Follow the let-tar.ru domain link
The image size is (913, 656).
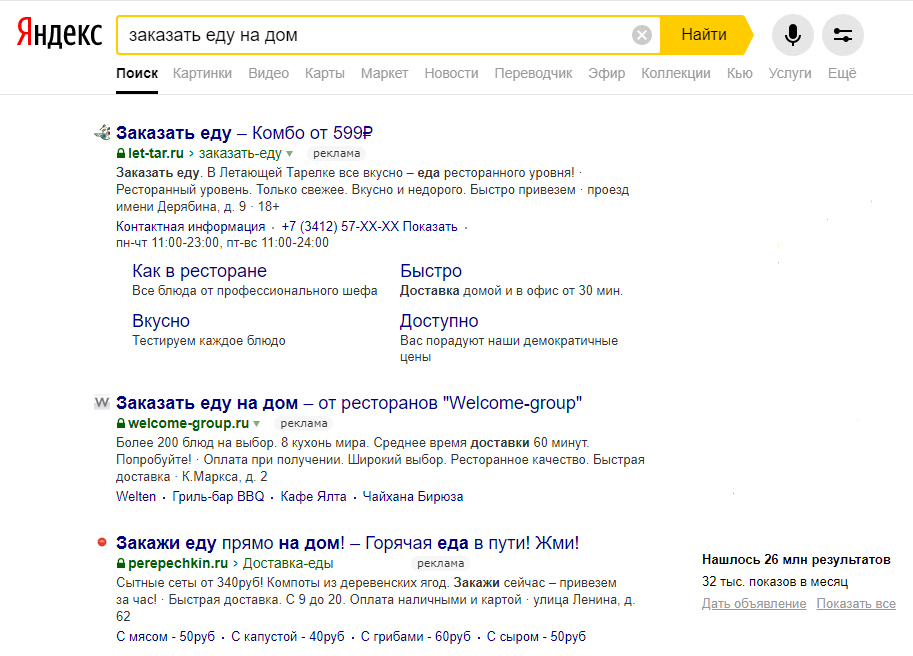[x=155, y=154]
